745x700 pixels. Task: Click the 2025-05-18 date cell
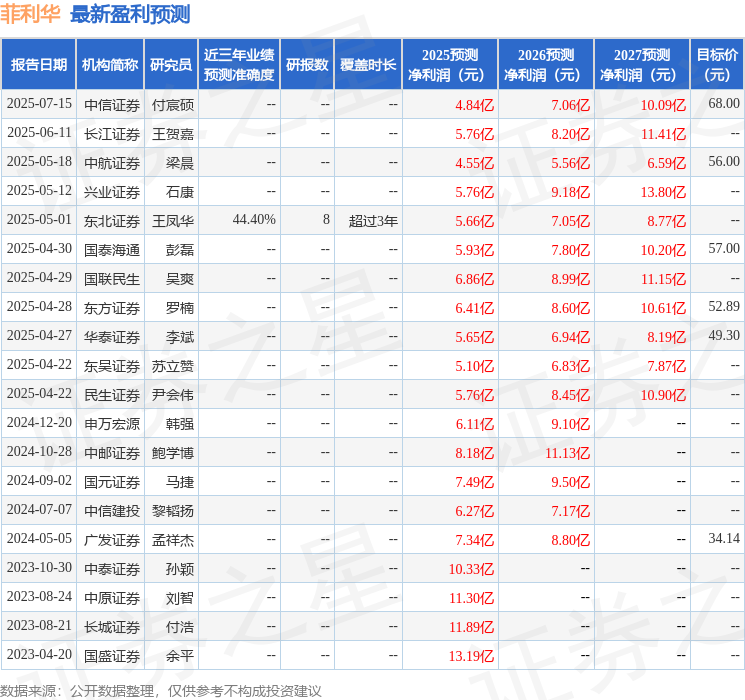pyautogui.click(x=39, y=162)
